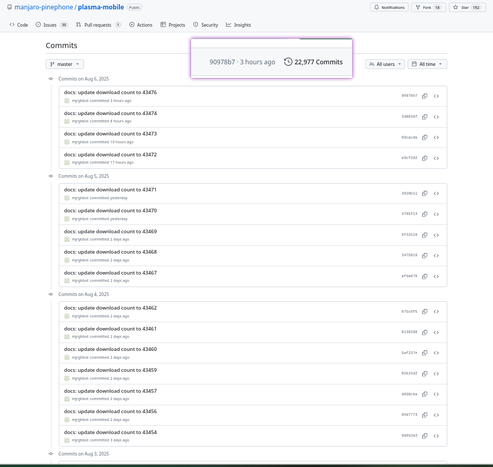
Task: Open the All time date filter
Action: [x=427, y=64]
